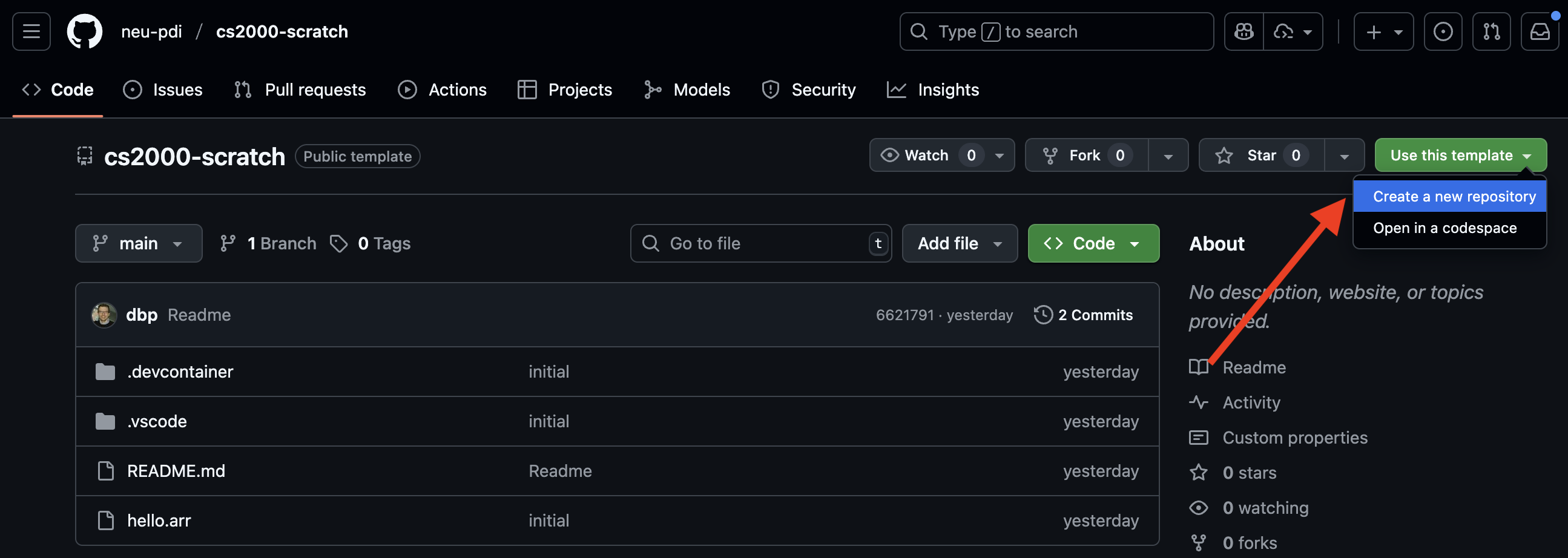Open the notifications inbox icon
The width and height of the screenshot is (1568, 558).
point(1540,31)
